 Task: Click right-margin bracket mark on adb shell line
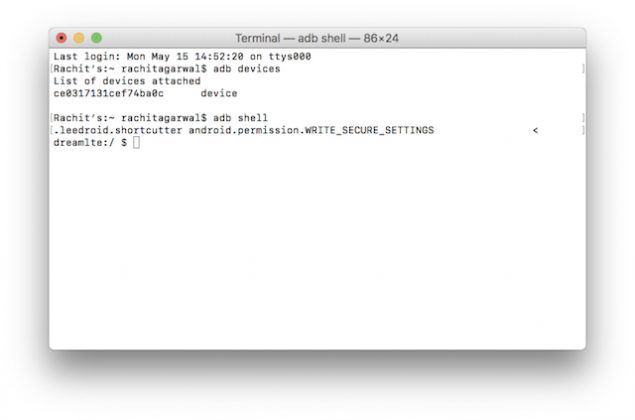coord(582,118)
